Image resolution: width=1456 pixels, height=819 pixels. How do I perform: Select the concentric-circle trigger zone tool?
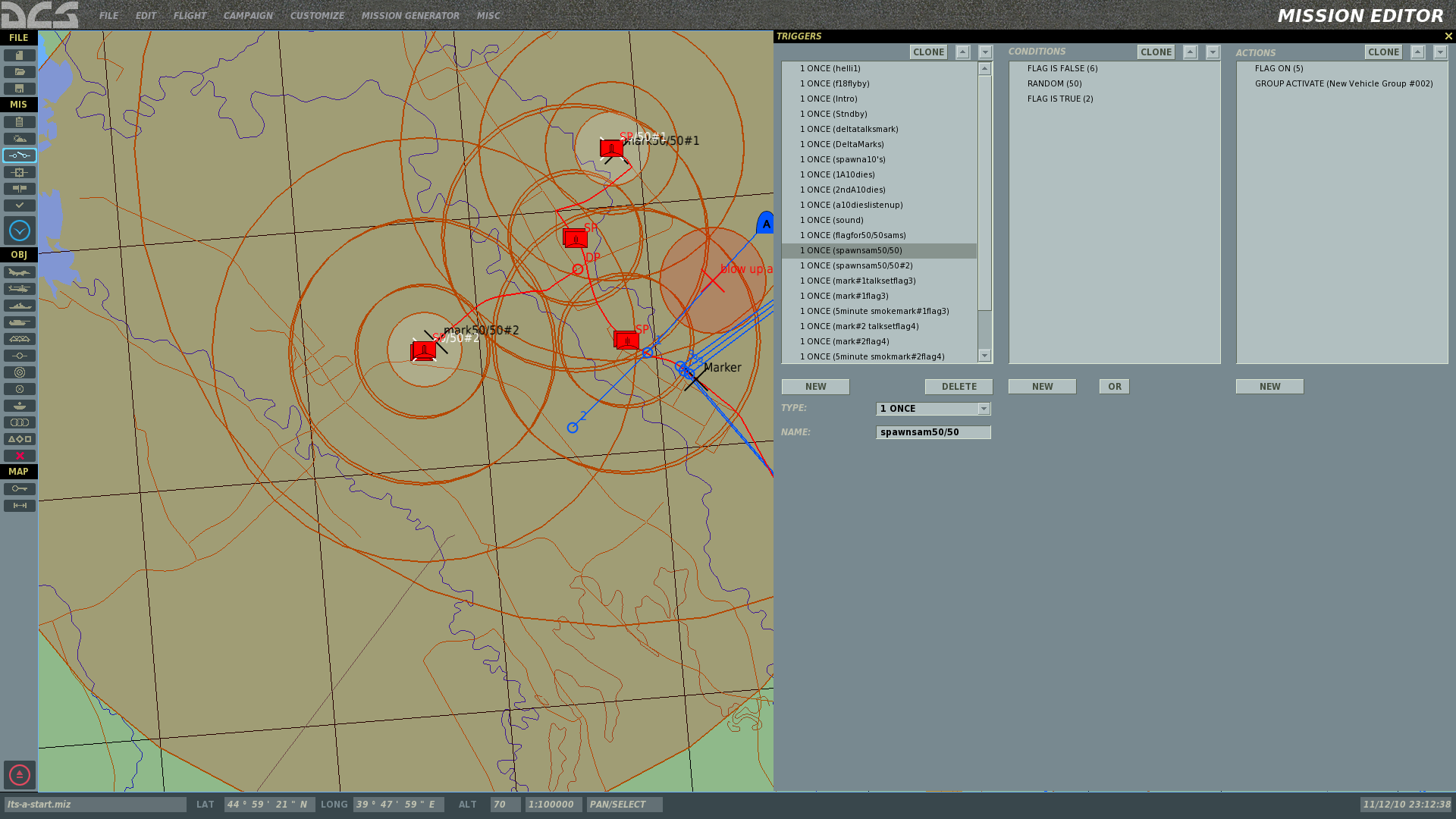(x=20, y=372)
